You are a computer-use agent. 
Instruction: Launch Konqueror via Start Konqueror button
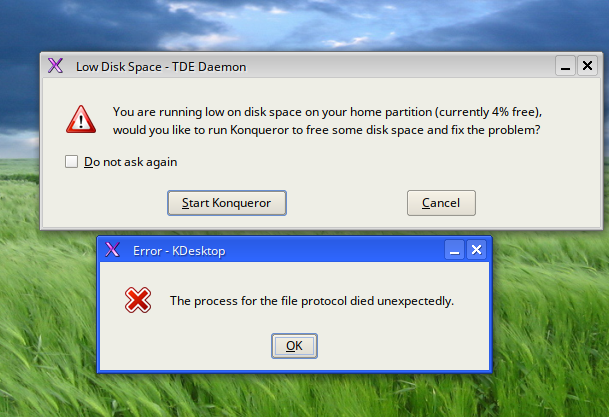tap(227, 203)
